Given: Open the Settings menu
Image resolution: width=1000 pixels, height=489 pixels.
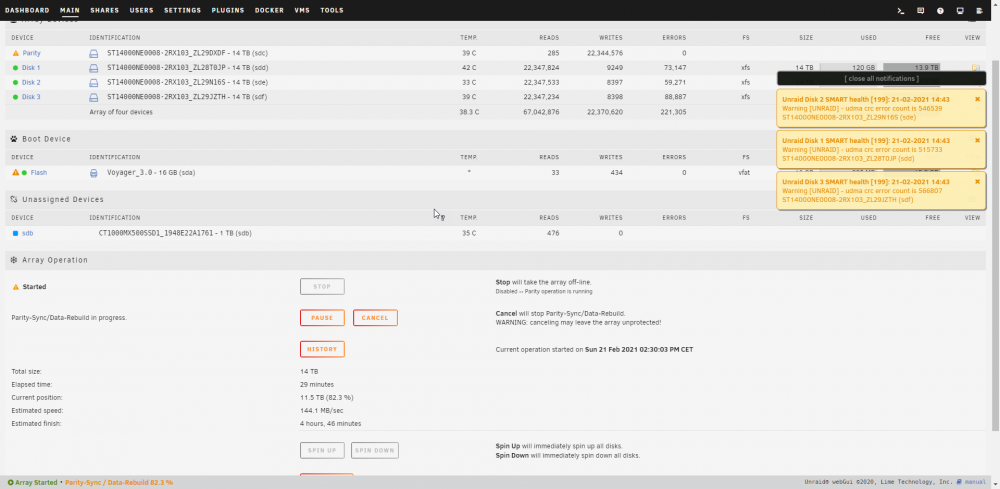Looking at the screenshot, I should tap(182, 11).
